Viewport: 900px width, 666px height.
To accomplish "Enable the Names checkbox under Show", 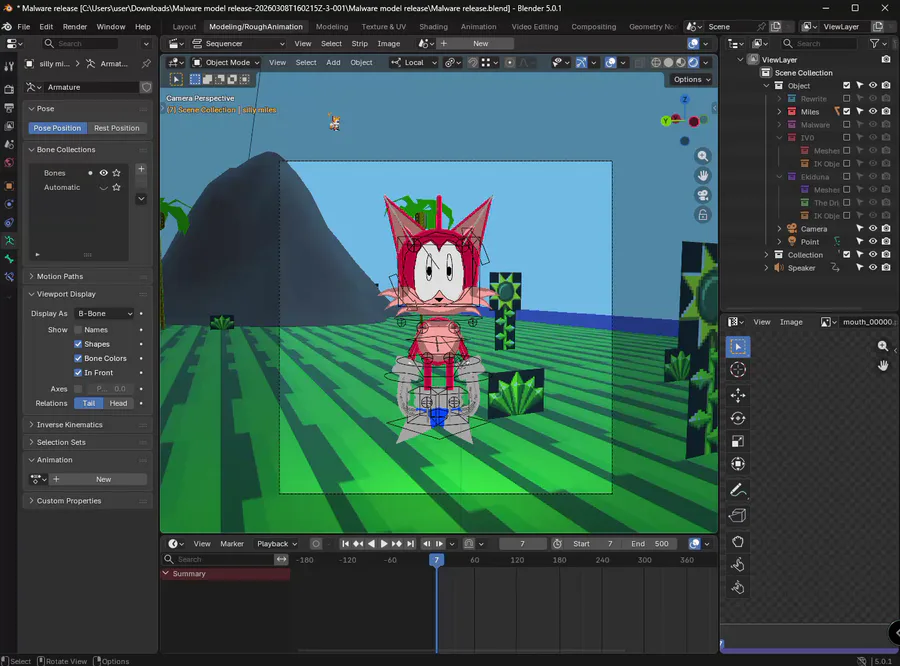I will tap(78, 330).
